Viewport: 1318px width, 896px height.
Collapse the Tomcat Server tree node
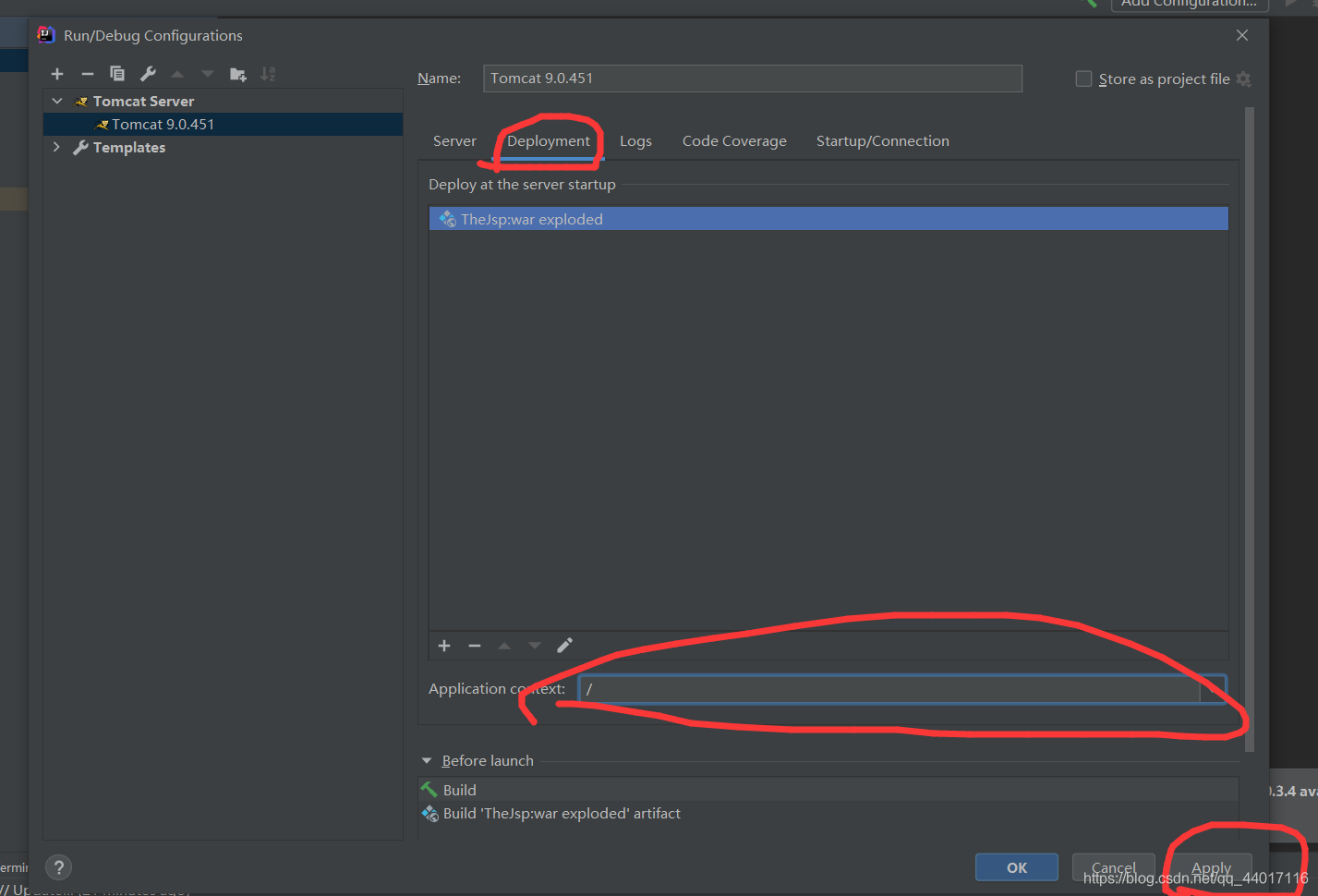[x=57, y=101]
